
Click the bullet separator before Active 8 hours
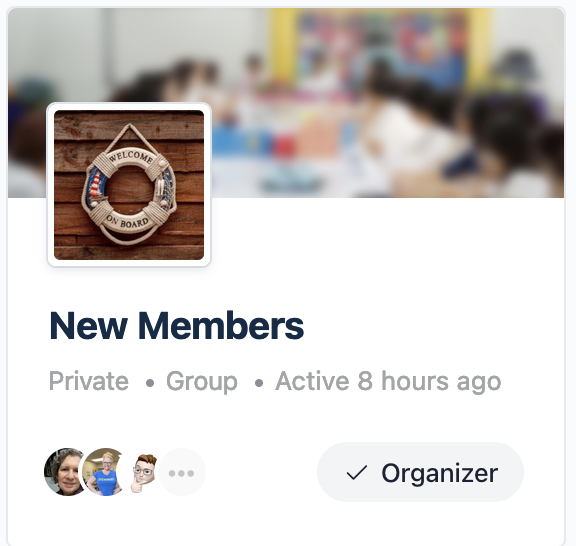click(259, 383)
